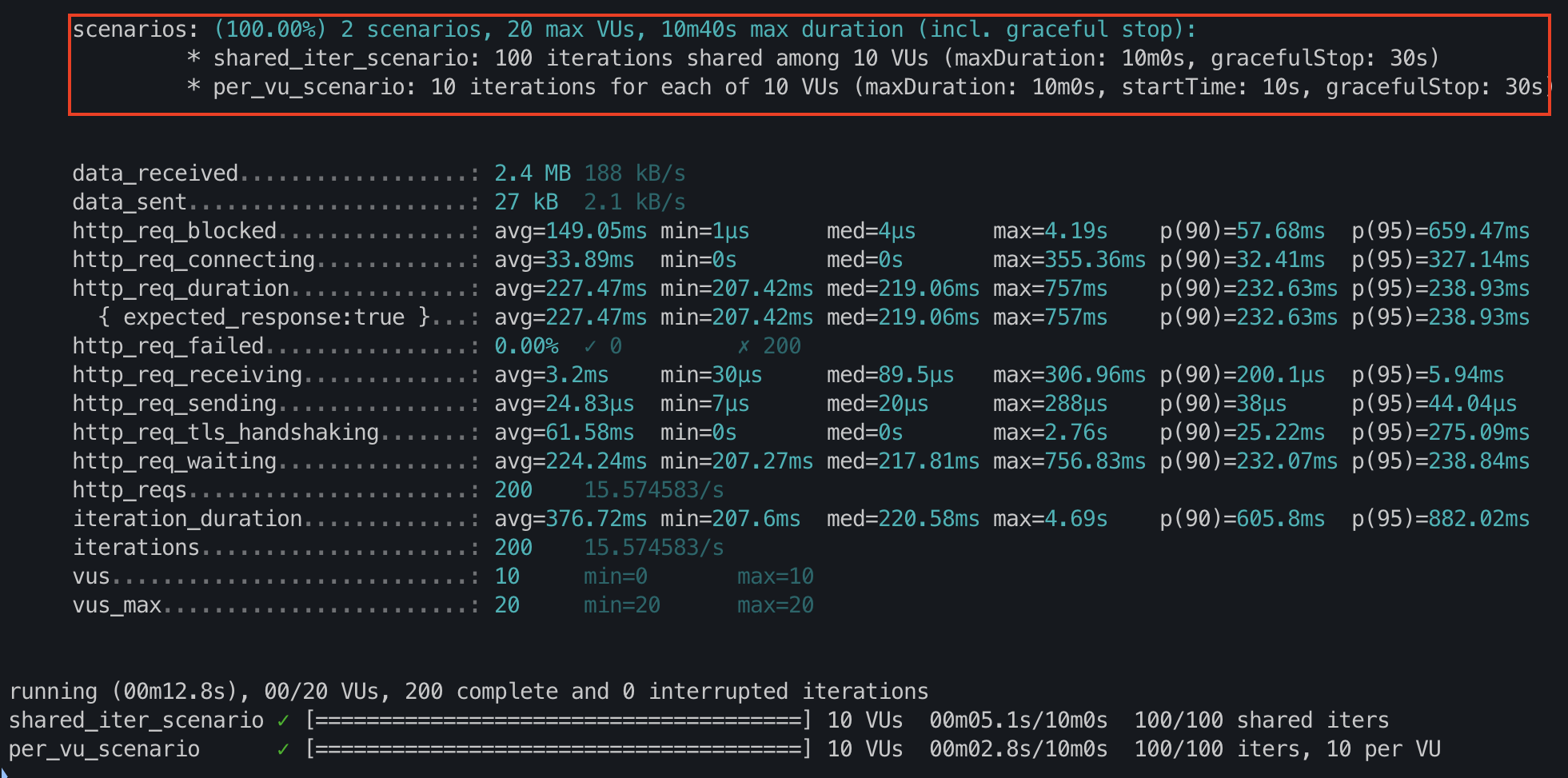The width and height of the screenshot is (1568, 778).
Task: Click the '100/100 shared iters' status text
Action: coord(1261,720)
